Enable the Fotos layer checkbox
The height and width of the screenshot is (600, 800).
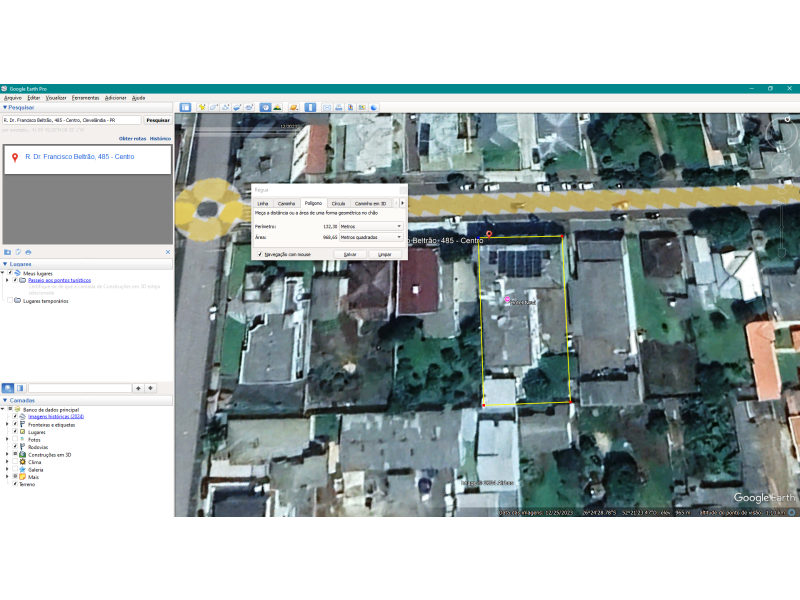point(15,439)
